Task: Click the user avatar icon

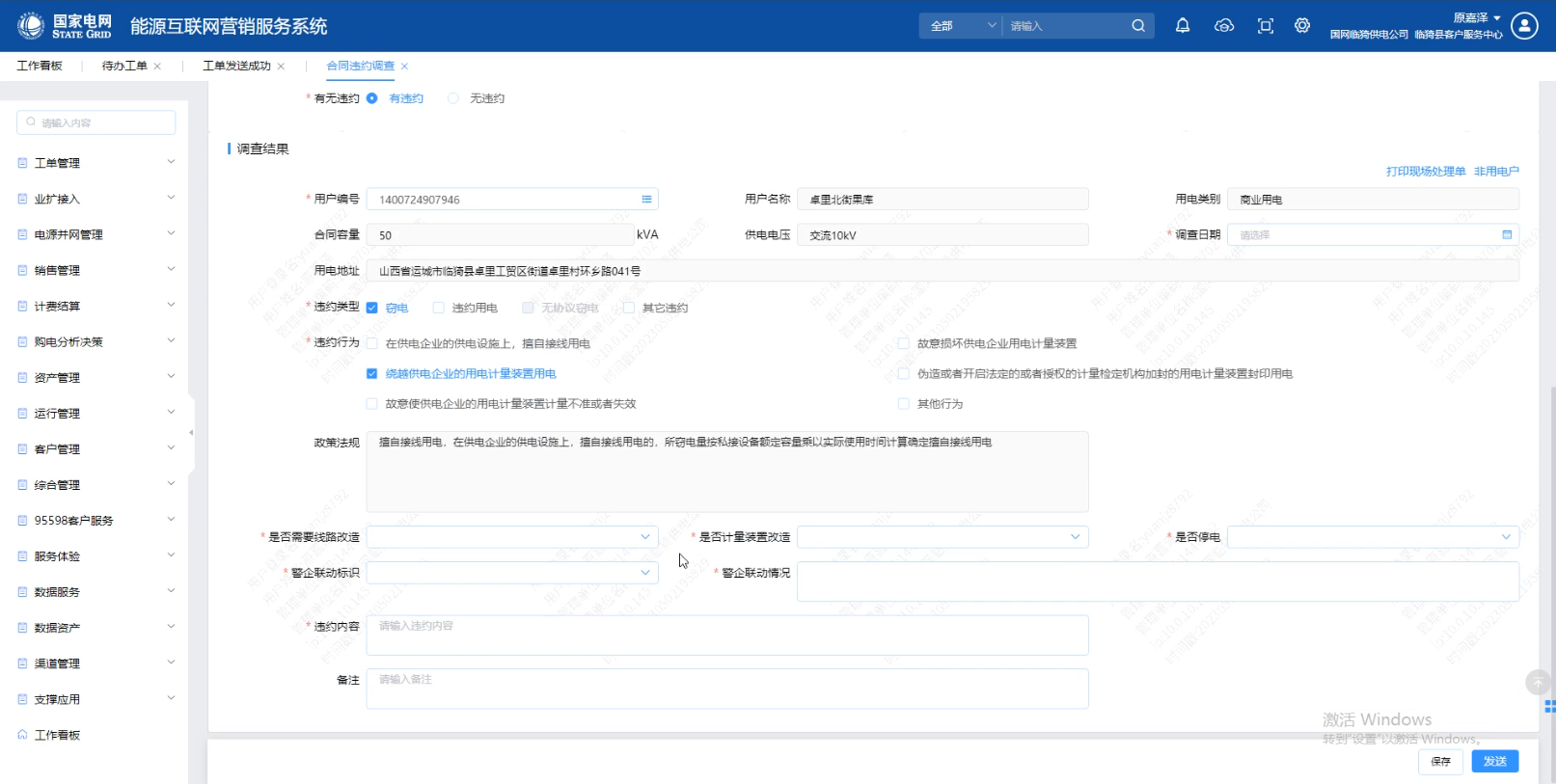Action: point(1524,26)
